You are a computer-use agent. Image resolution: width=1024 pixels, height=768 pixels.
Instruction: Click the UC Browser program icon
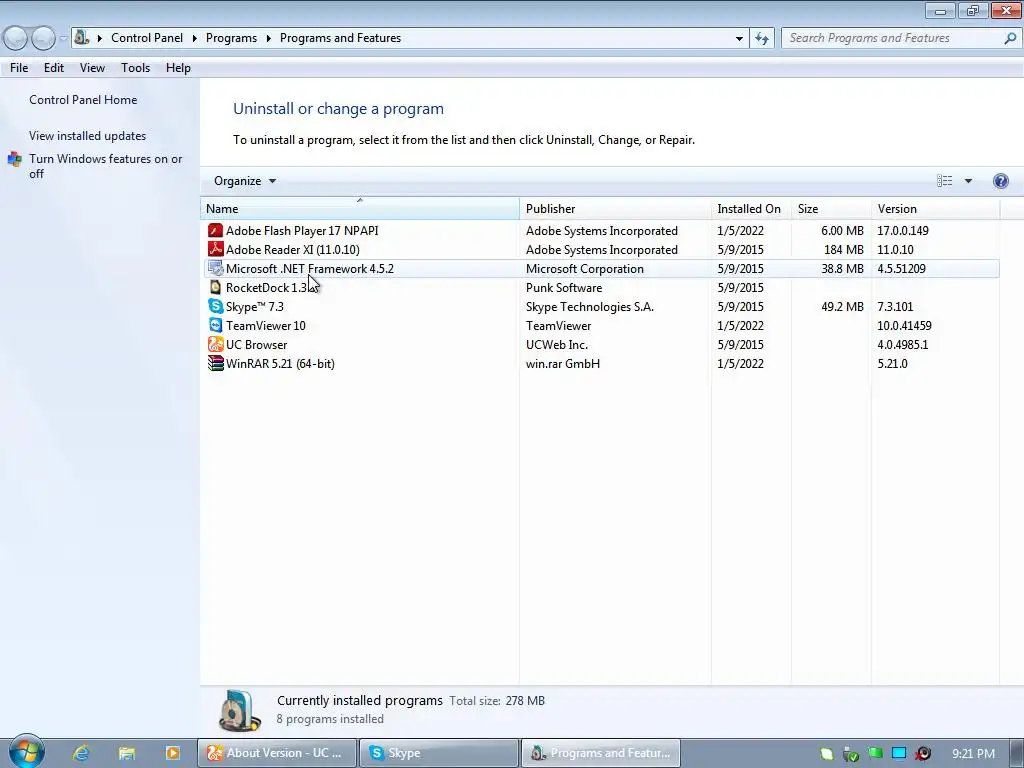215,344
